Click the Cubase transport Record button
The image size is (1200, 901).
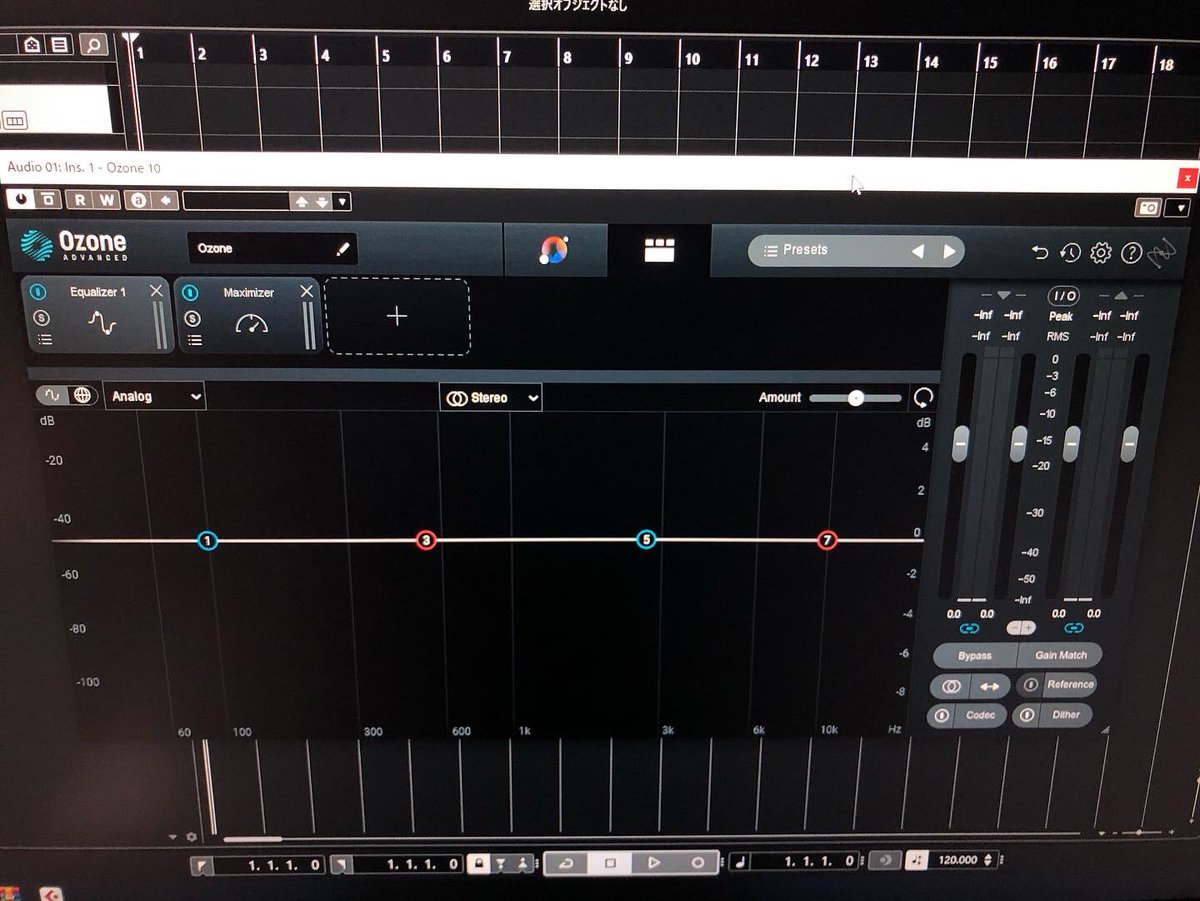coord(698,862)
